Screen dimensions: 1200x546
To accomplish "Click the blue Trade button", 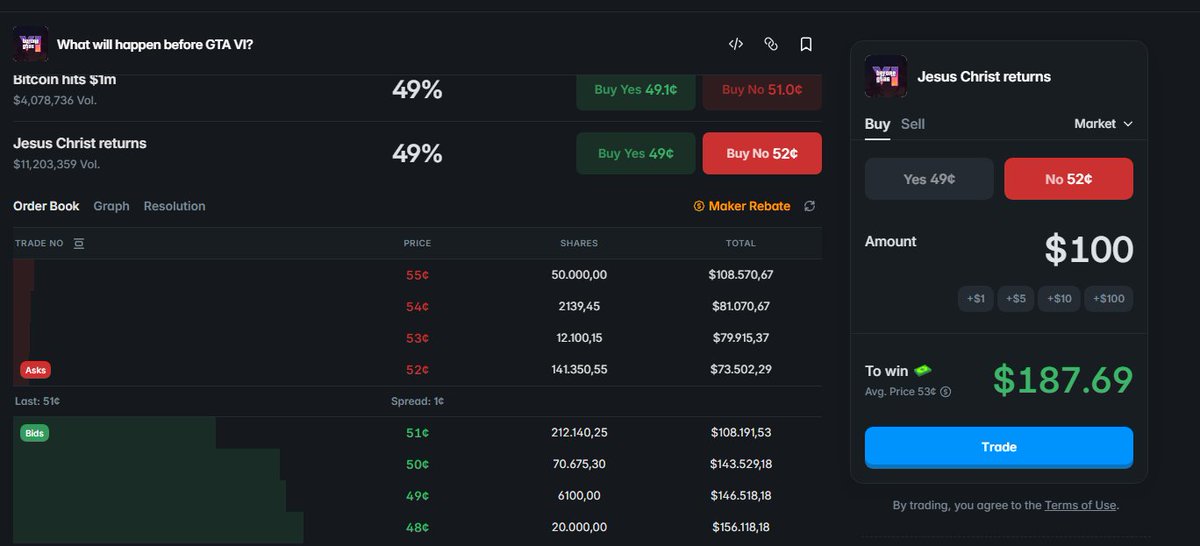I will coord(999,447).
